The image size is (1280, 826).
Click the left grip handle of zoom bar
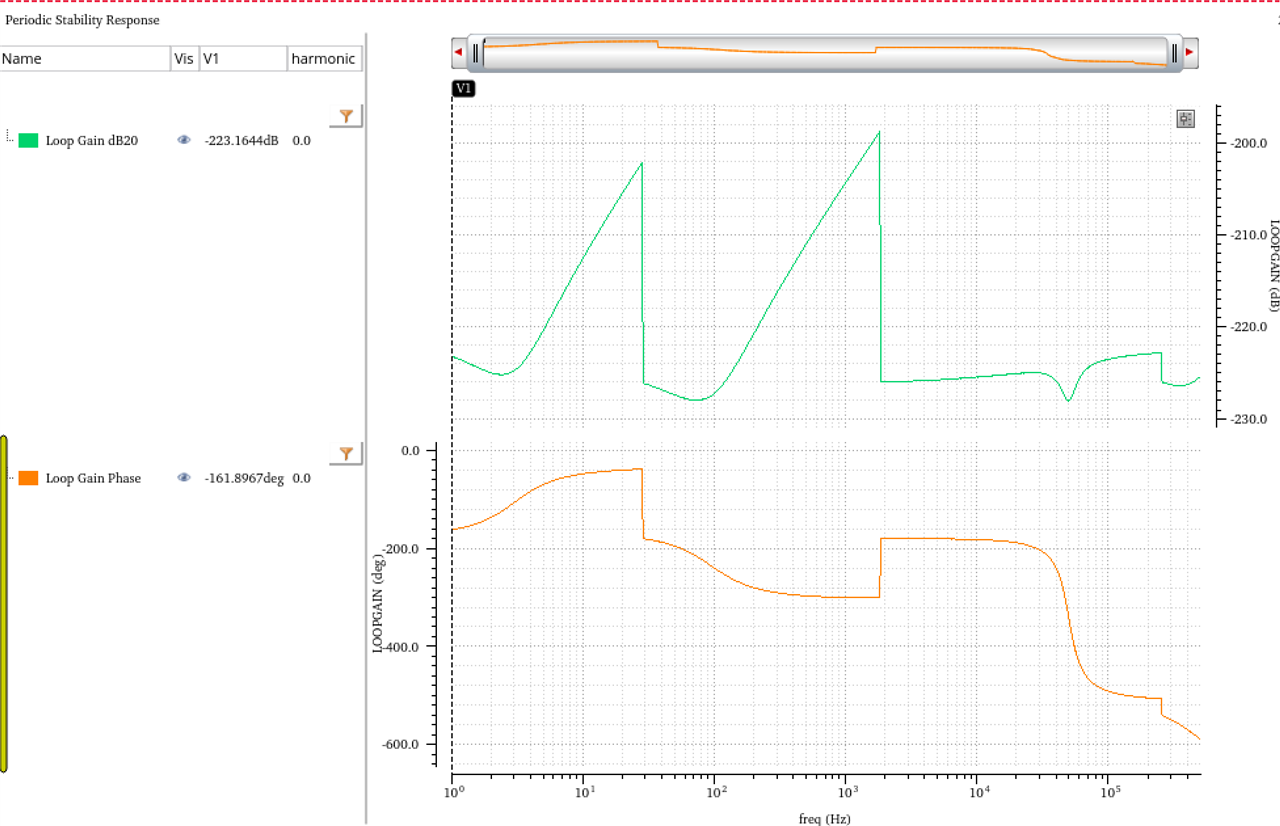477,53
